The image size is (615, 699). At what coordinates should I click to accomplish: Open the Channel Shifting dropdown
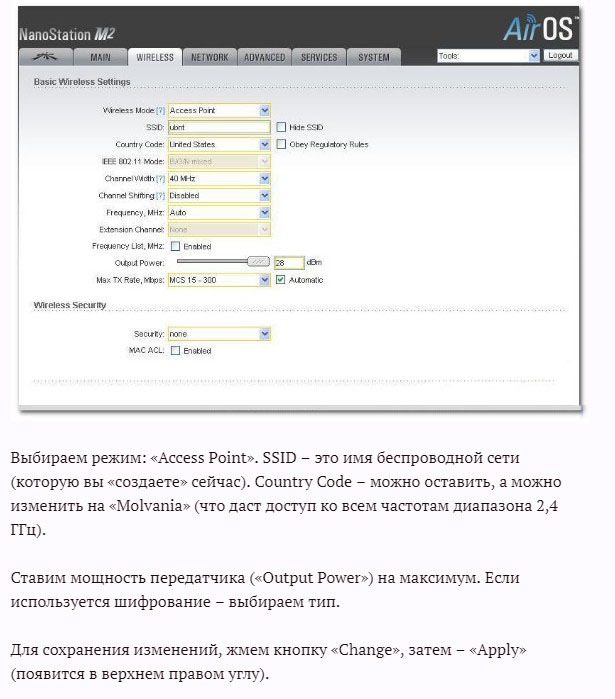pyautogui.click(x=219, y=196)
